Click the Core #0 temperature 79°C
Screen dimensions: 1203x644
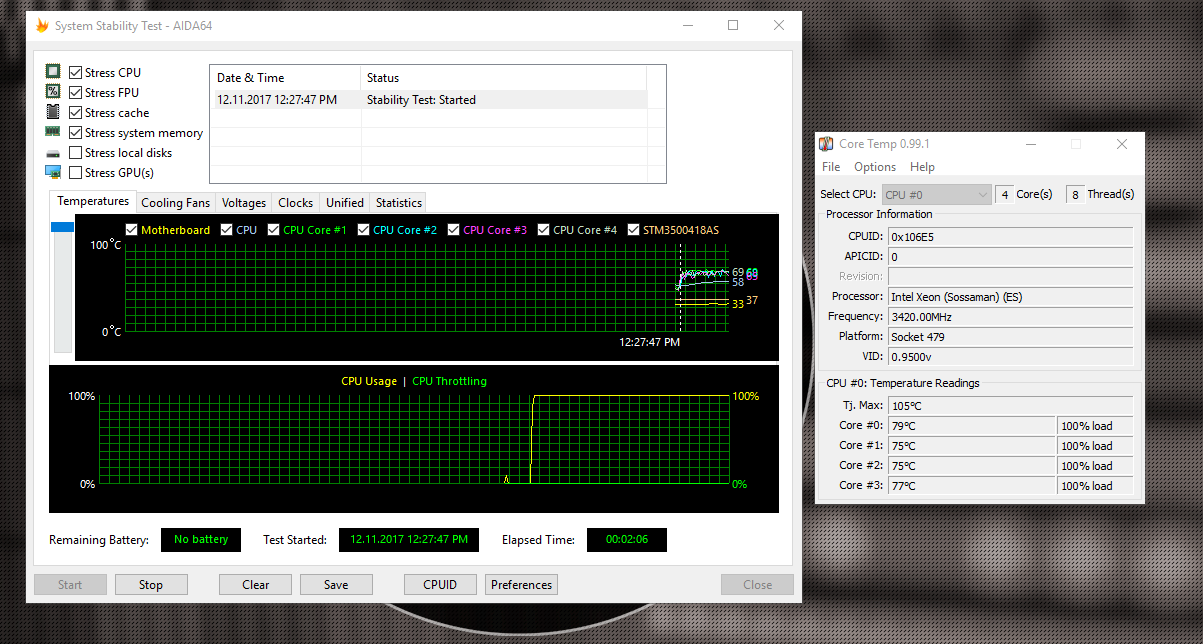[x=971, y=426]
